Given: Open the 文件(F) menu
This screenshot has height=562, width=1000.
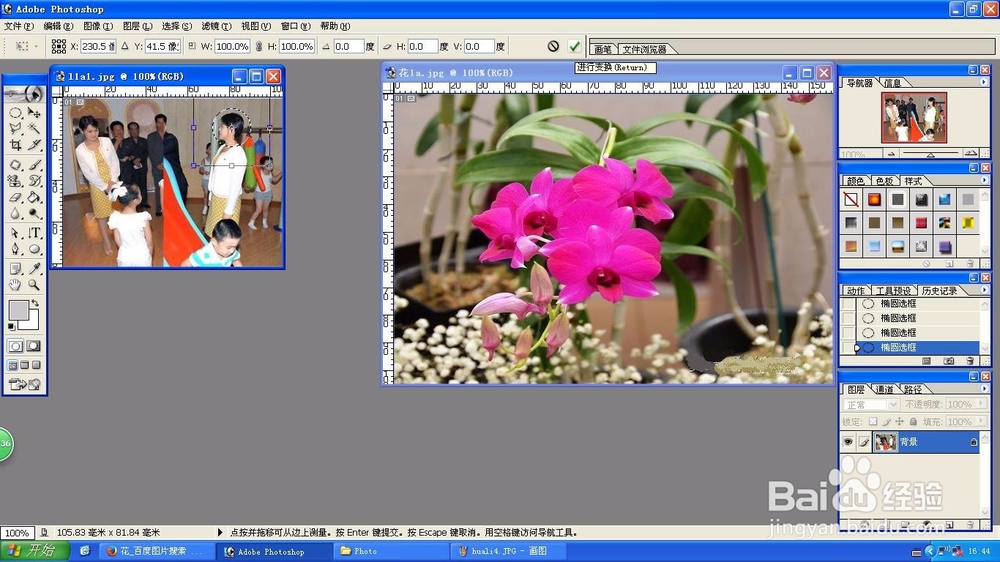Looking at the screenshot, I should click(x=18, y=26).
